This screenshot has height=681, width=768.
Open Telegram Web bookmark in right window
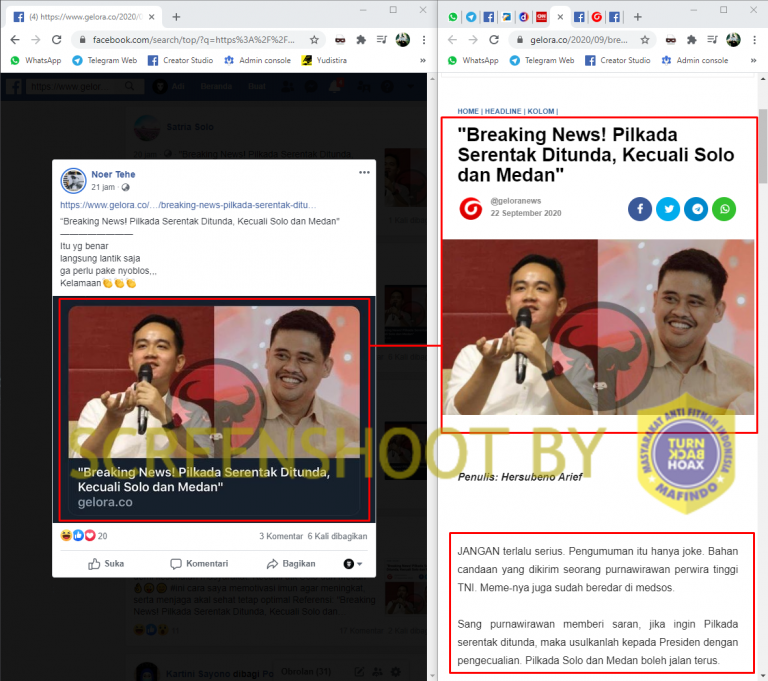pyautogui.click(x=542, y=60)
